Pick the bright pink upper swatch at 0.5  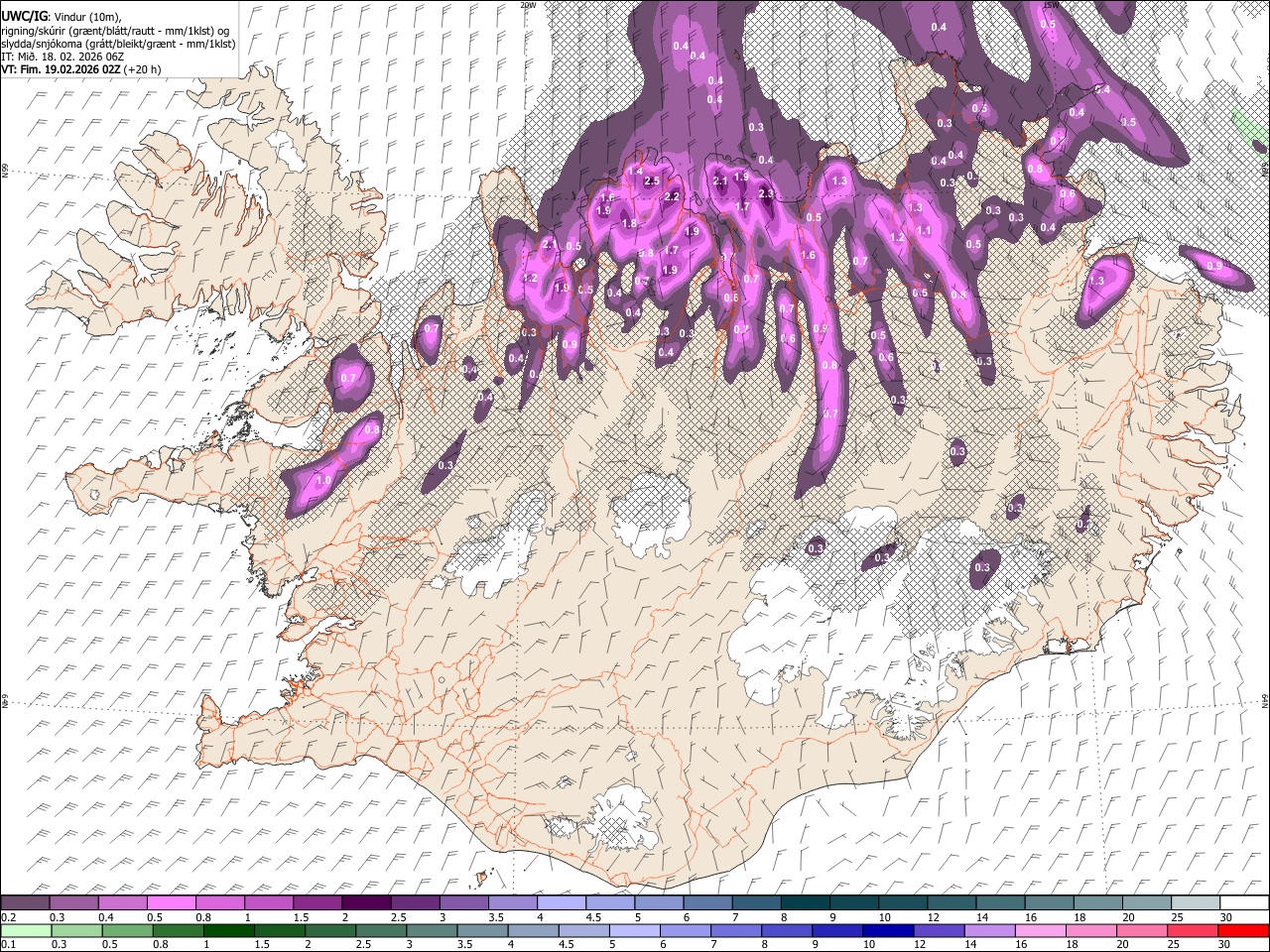pyautogui.click(x=171, y=902)
